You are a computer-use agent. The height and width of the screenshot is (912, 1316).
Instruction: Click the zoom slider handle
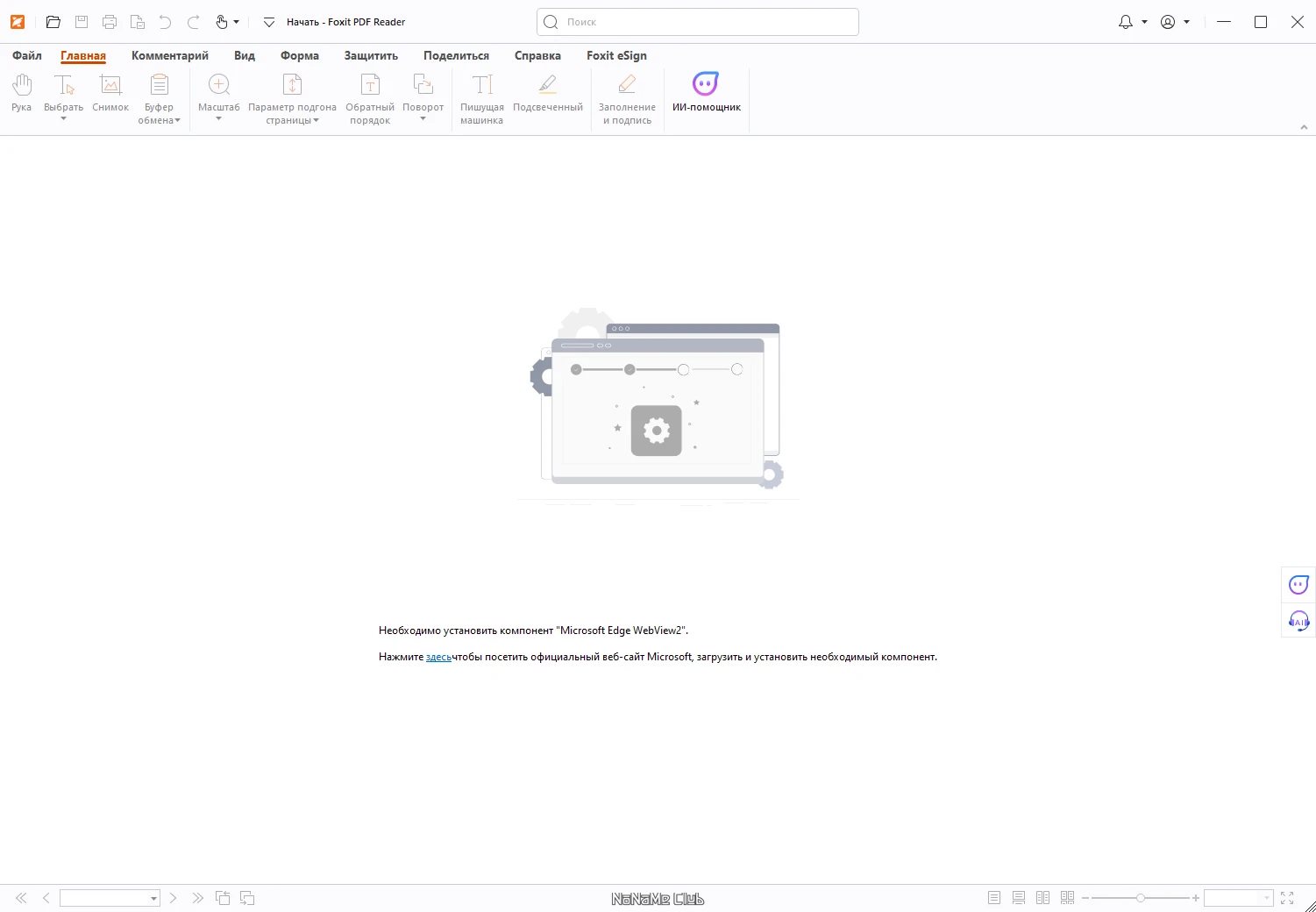click(x=1140, y=898)
